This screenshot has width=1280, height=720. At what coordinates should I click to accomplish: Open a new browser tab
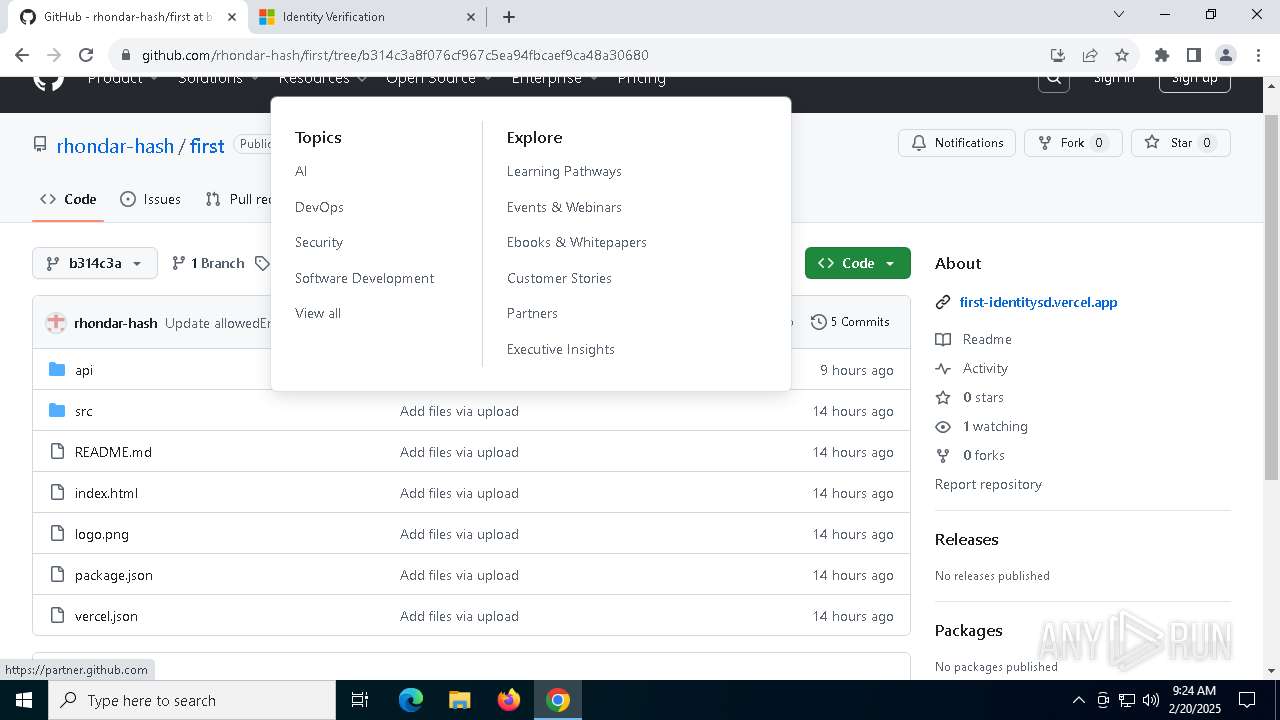(x=508, y=16)
